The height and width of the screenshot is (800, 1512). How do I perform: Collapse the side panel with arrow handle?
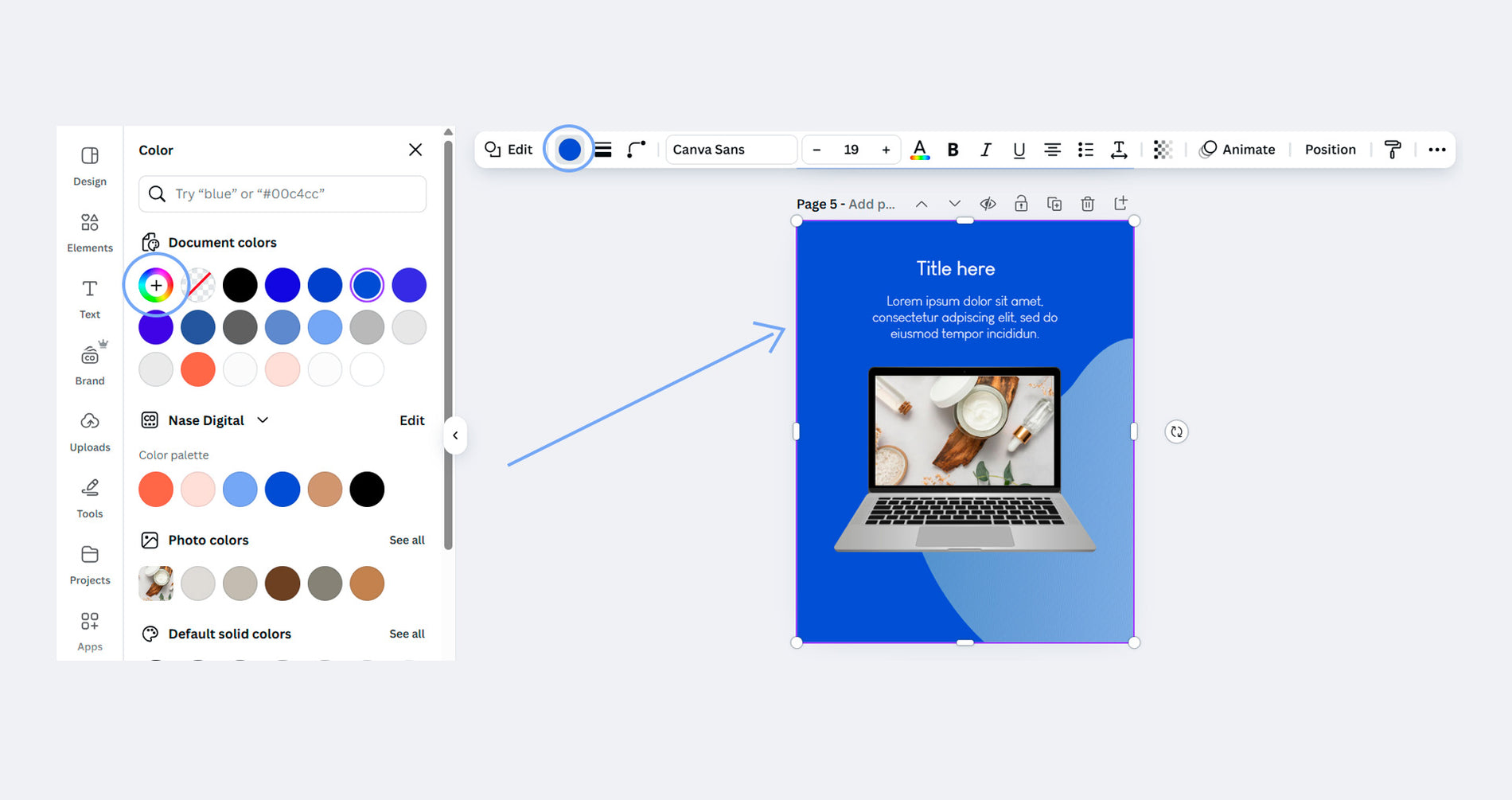tap(455, 435)
